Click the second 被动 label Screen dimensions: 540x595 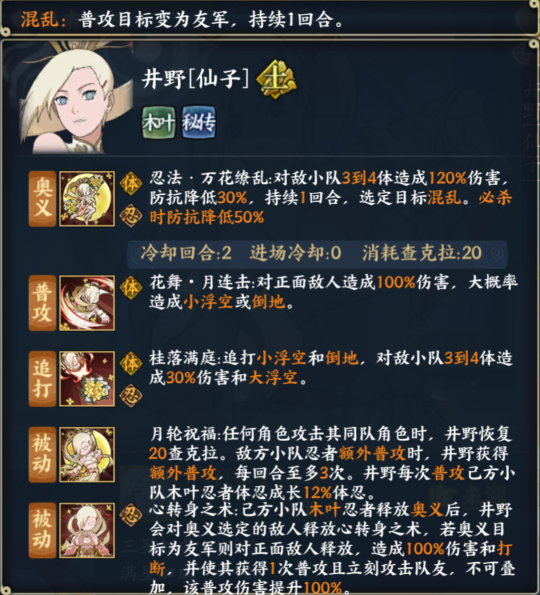coord(43,530)
